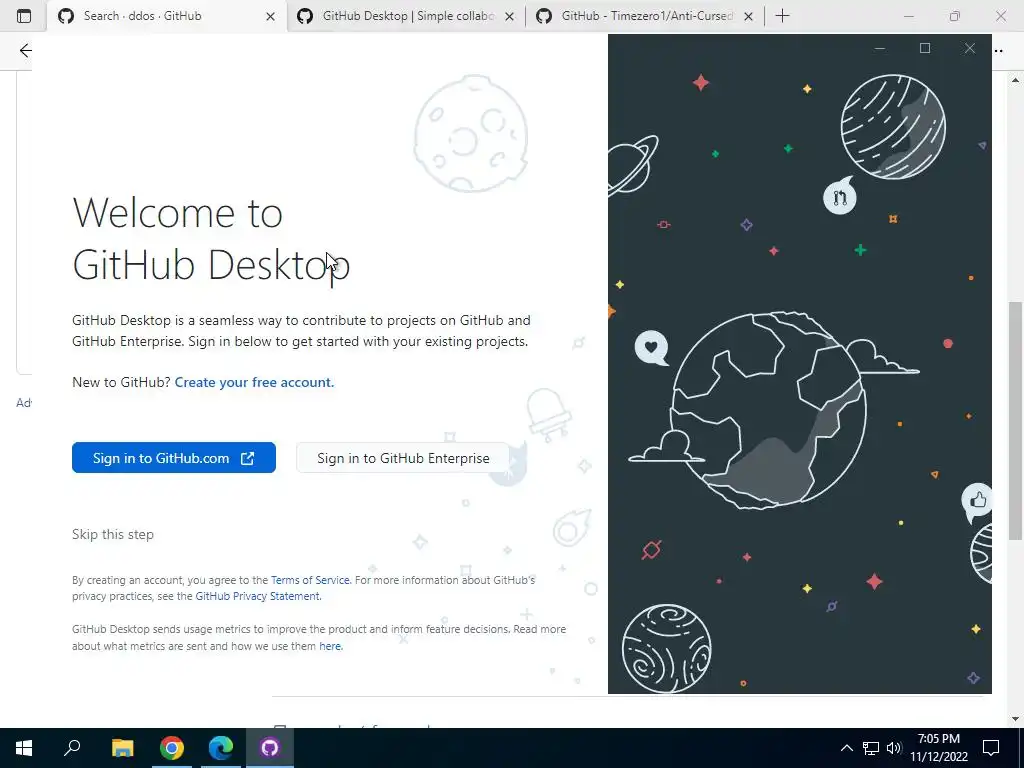Screen dimensions: 1024x768
Task: Open Windows taskbar search
Action: [72, 748]
